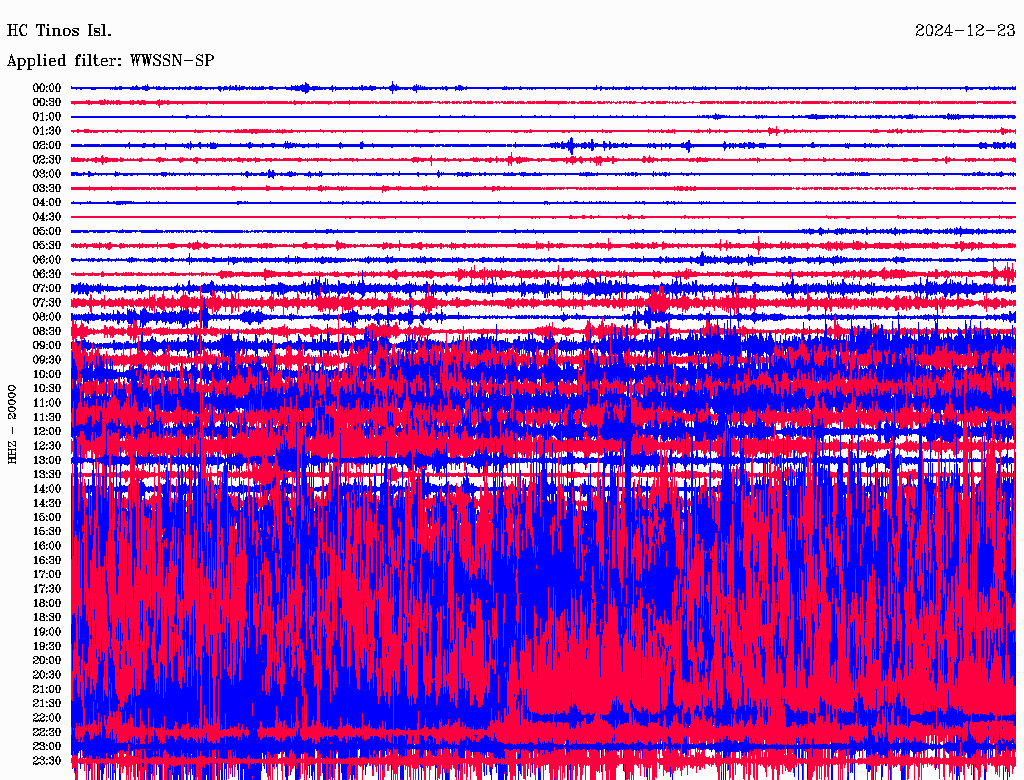Click the 11:00 time label
Image resolution: width=1024 pixels, height=780 pixels.
click(x=47, y=402)
